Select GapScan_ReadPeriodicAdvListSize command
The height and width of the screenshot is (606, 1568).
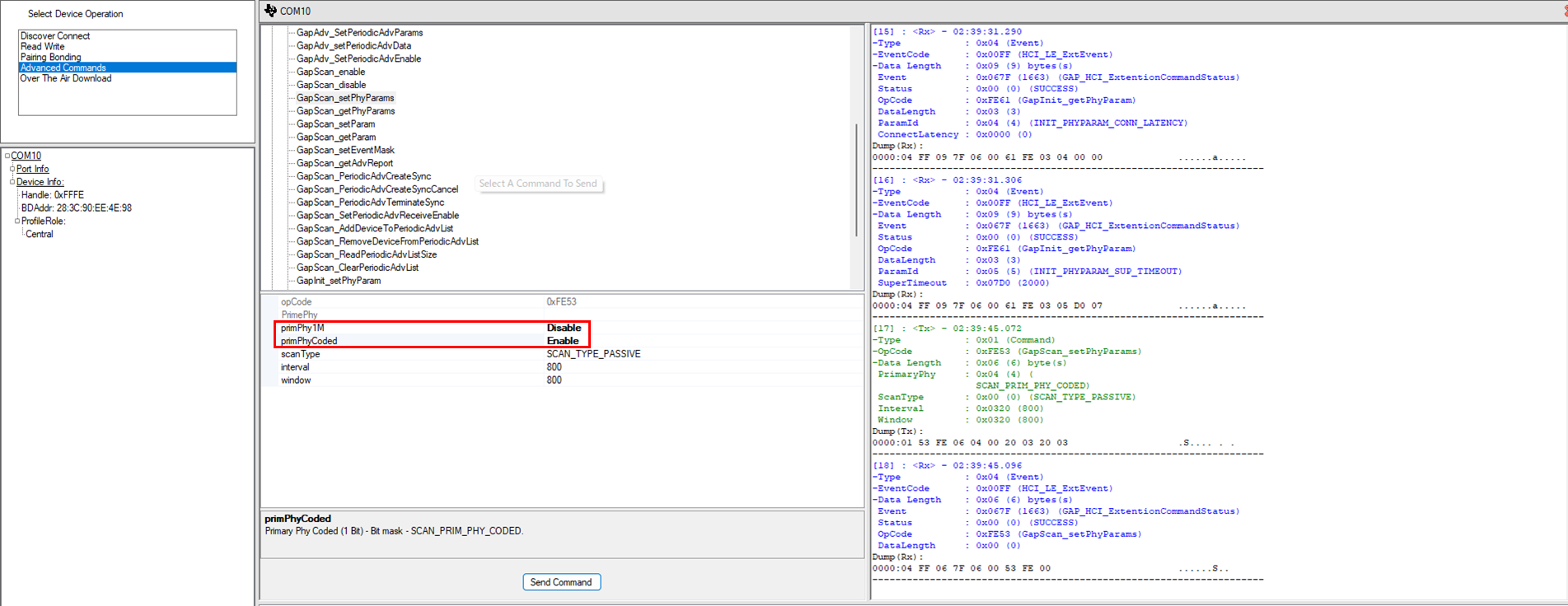click(x=367, y=255)
